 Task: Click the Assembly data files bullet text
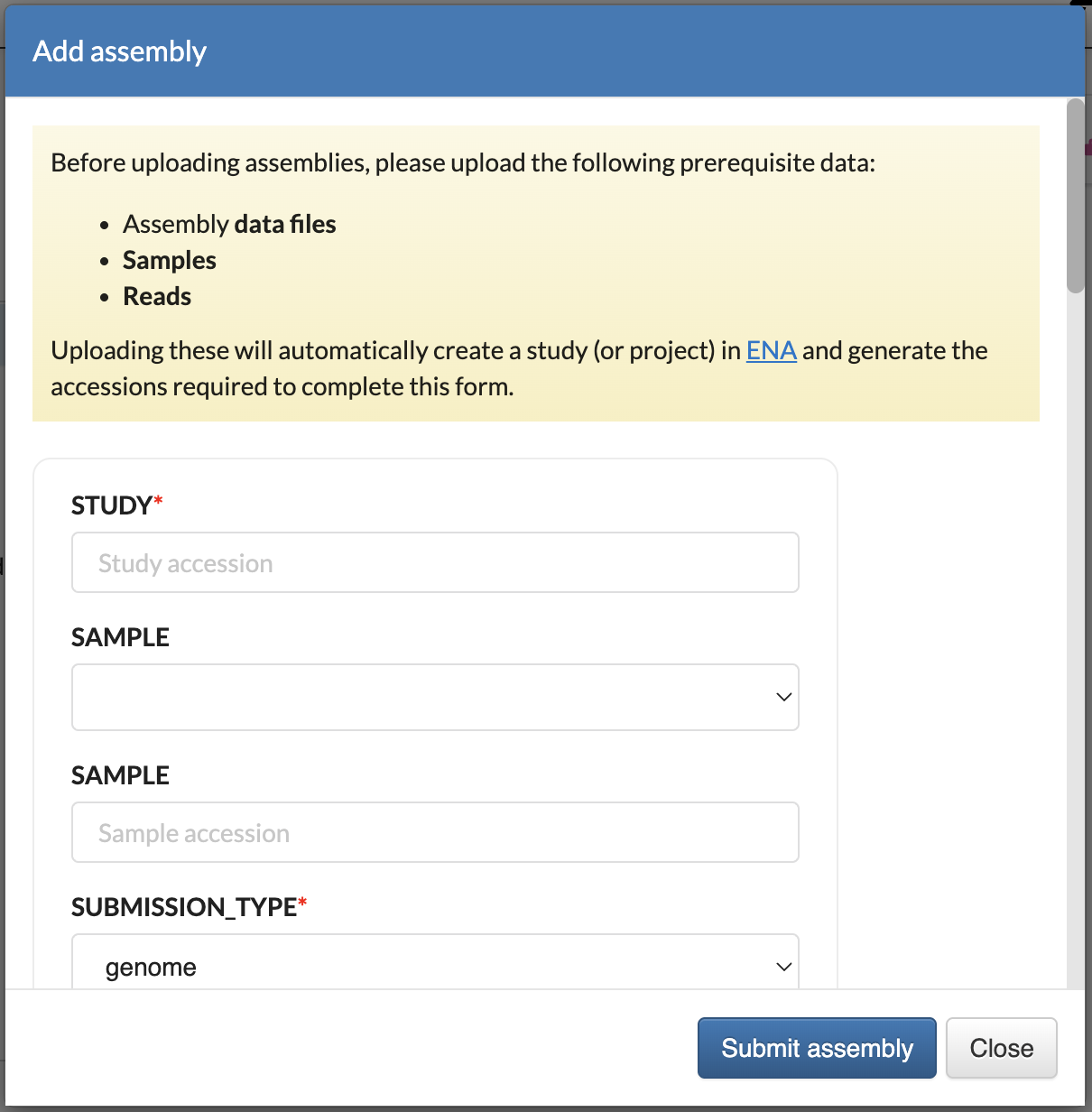click(229, 224)
